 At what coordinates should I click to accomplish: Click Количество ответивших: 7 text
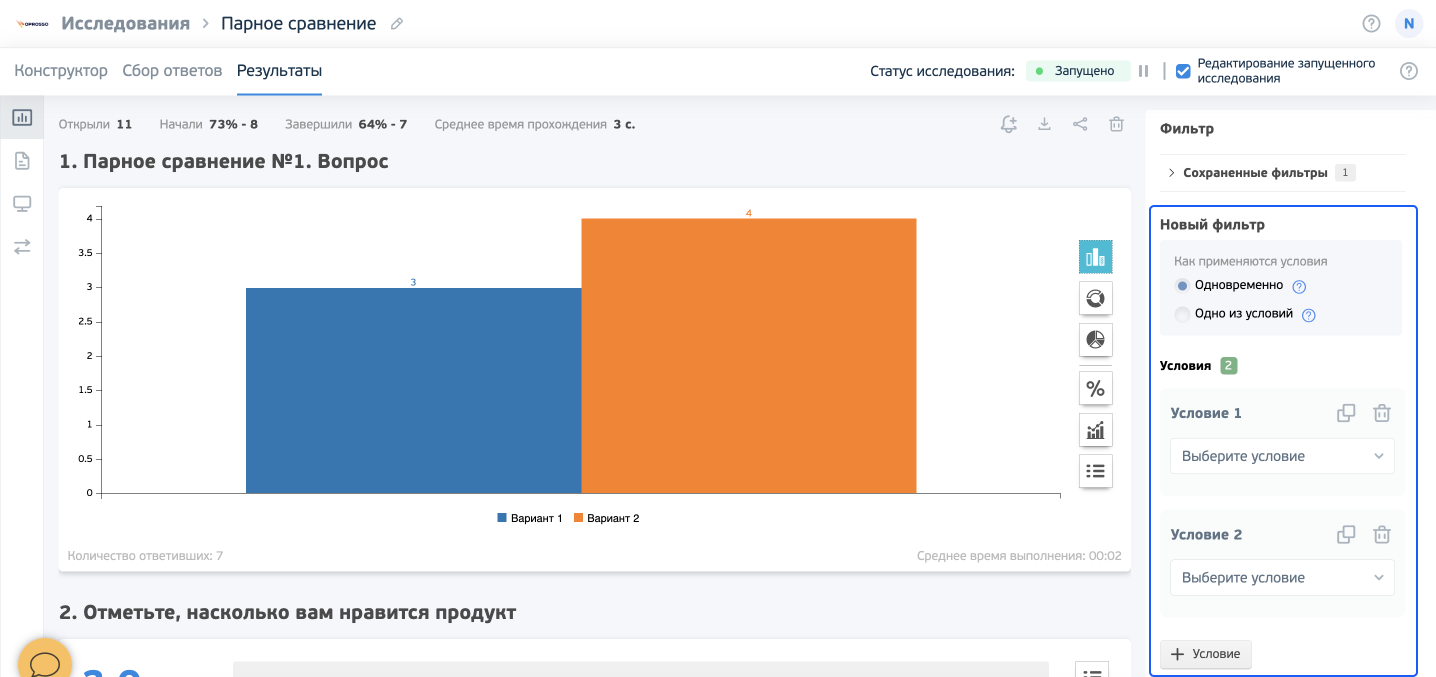pos(145,556)
